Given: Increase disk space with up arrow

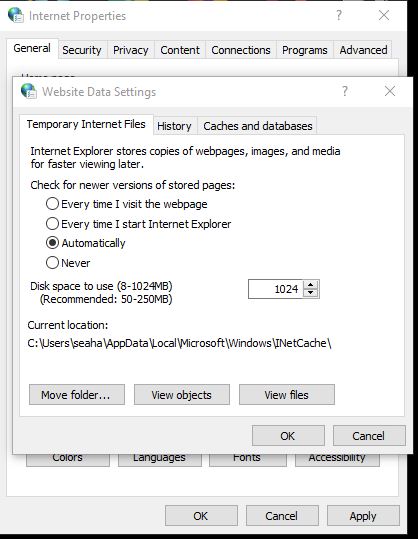Looking at the screenshot, I should coord(311,285).
